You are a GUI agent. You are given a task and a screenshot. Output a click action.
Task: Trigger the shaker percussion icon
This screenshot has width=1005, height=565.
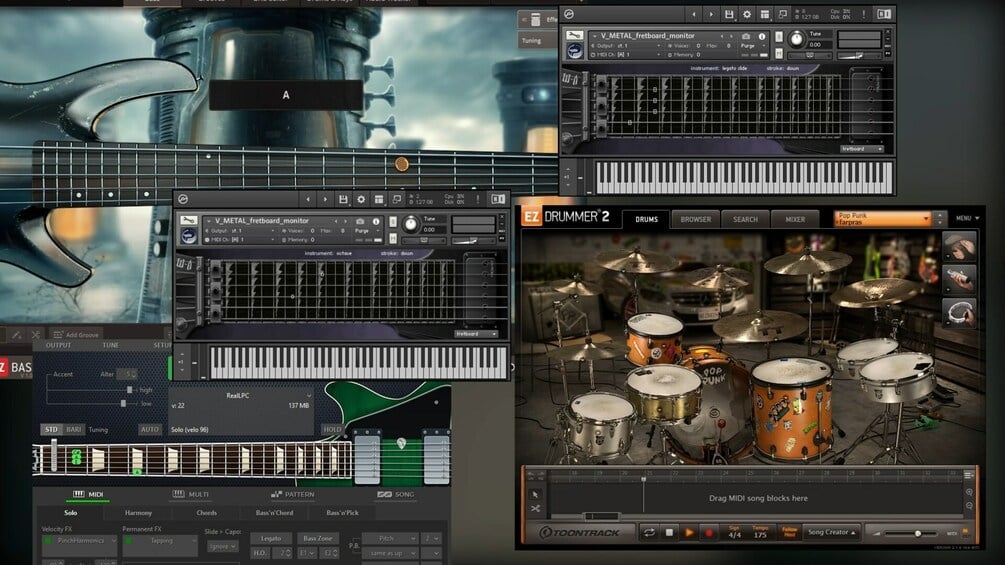[x=959, y=279]
